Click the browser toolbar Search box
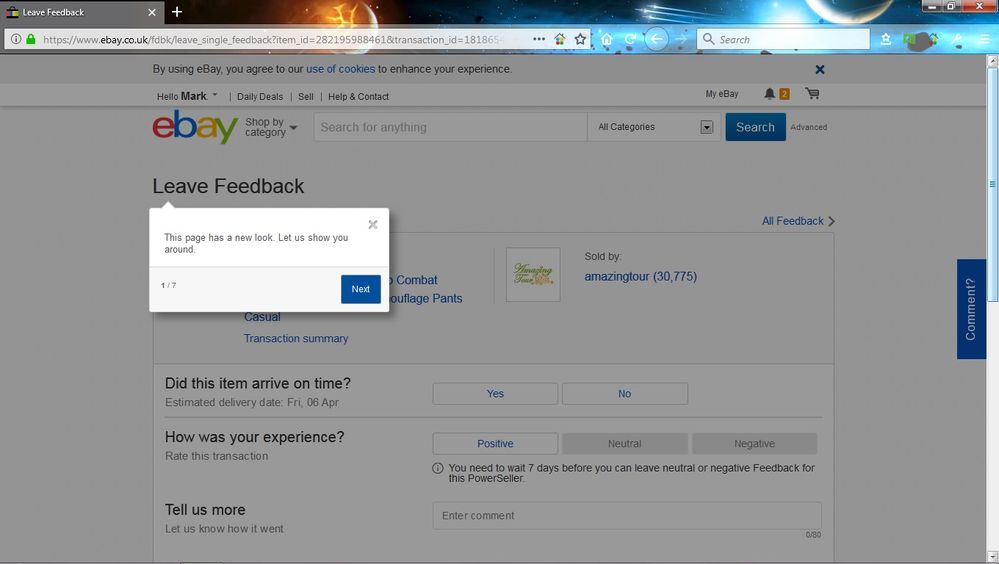Viewport: 999px width, 564px height. tap(783, 39)
